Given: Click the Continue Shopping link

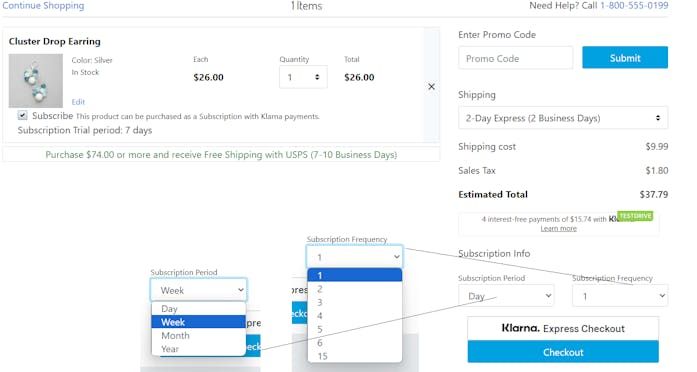Looking at the screenshot, I should pyautogui.click(x=43, y=5).
